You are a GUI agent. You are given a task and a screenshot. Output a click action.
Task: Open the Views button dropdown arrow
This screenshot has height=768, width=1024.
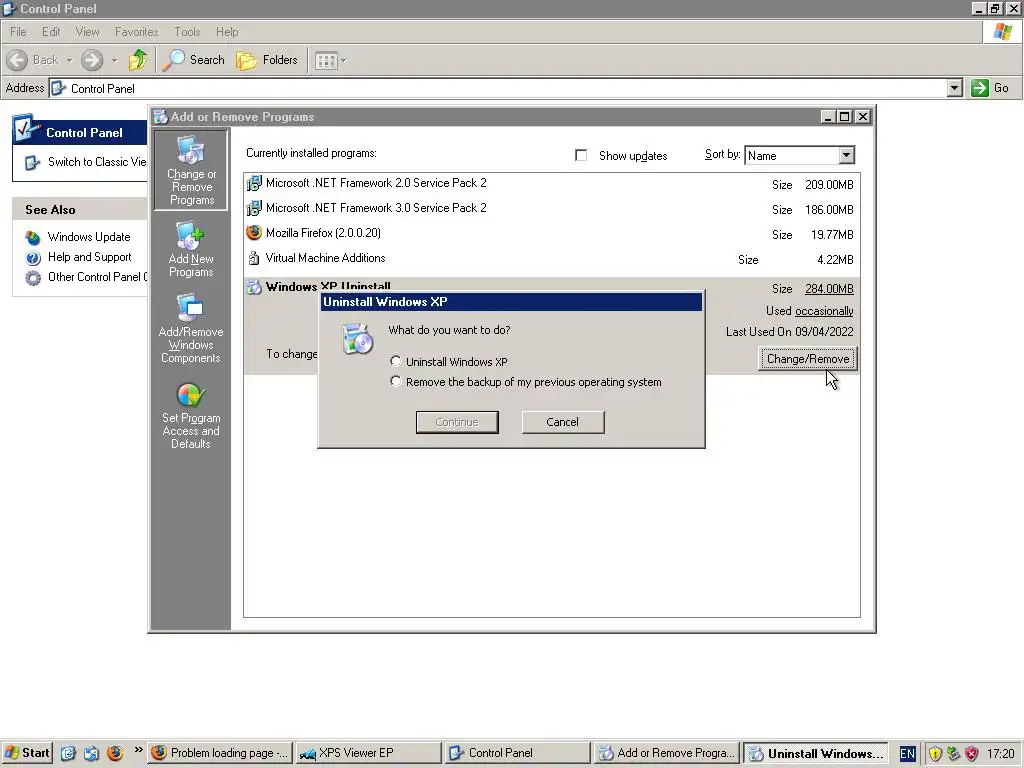click(x=344, y=61)
